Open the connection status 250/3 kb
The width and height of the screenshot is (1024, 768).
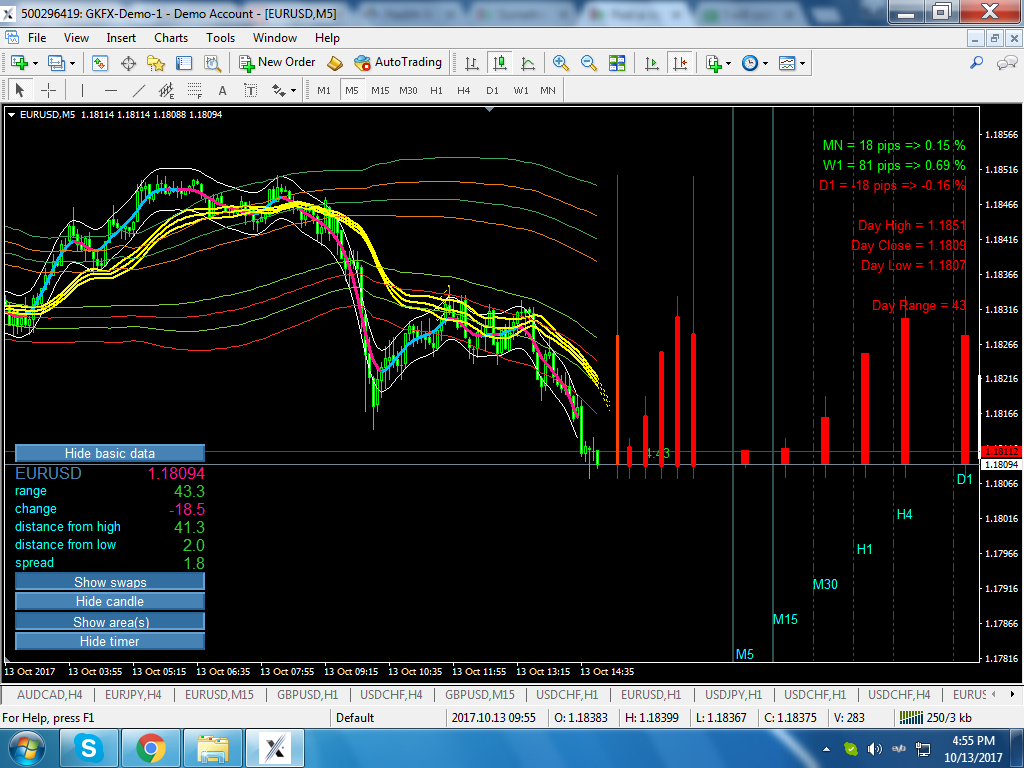936,718
